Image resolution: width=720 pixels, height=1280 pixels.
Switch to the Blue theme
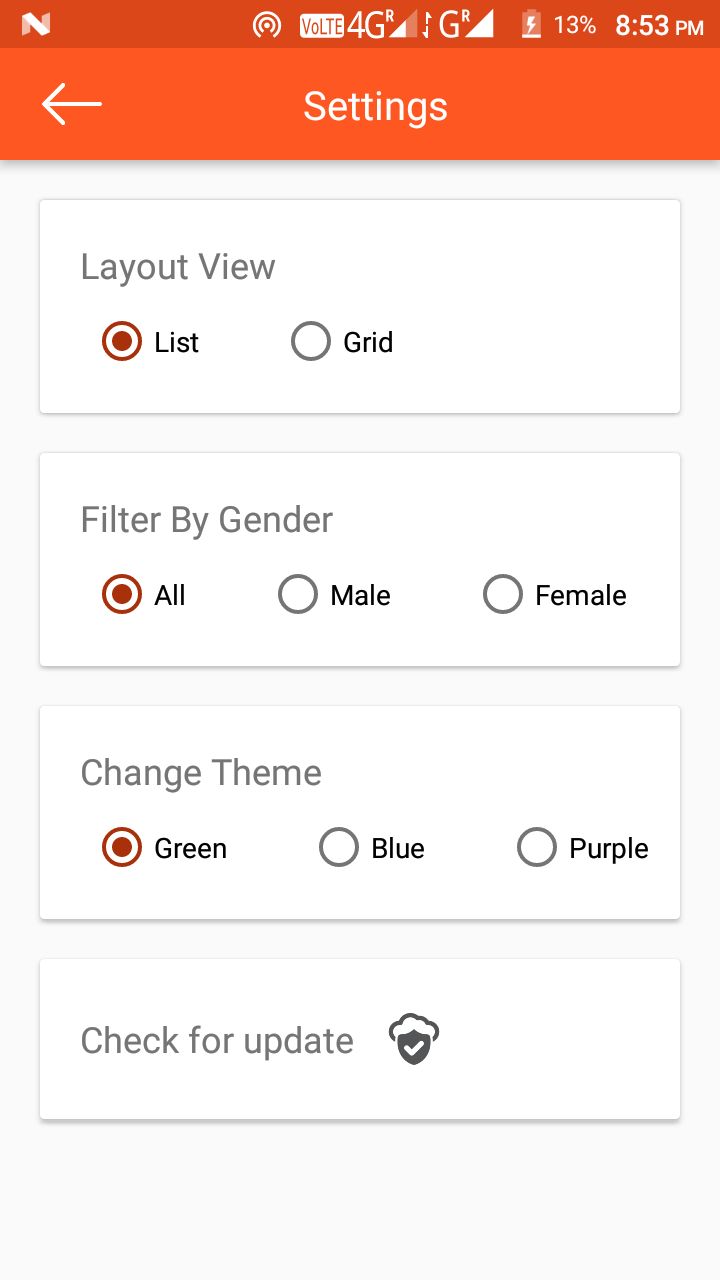coord(339,848)
